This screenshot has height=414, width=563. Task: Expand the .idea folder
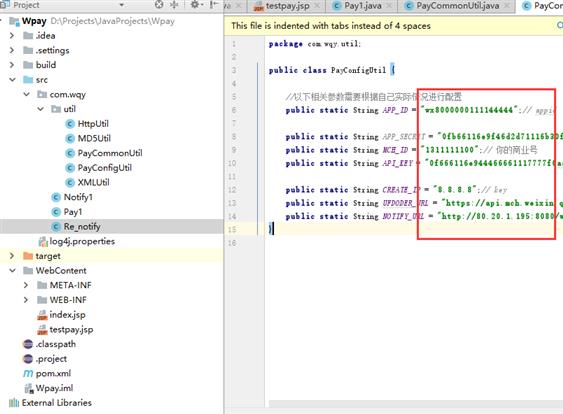click(12, 36)
